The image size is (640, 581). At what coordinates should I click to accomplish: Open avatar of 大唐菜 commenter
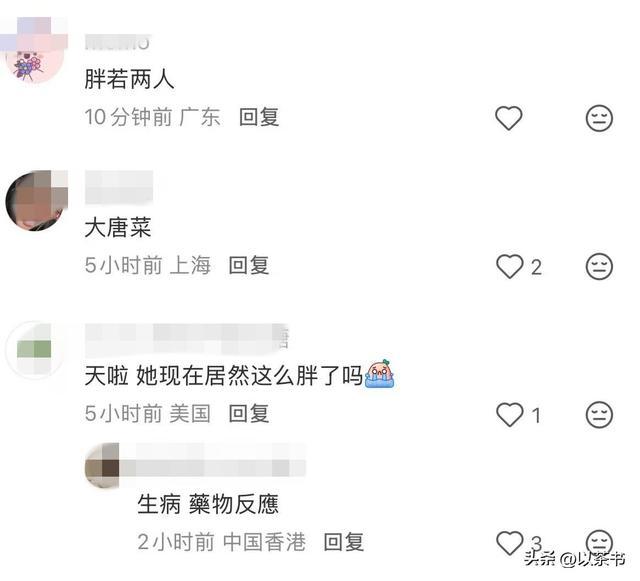[x=36, y=201]
